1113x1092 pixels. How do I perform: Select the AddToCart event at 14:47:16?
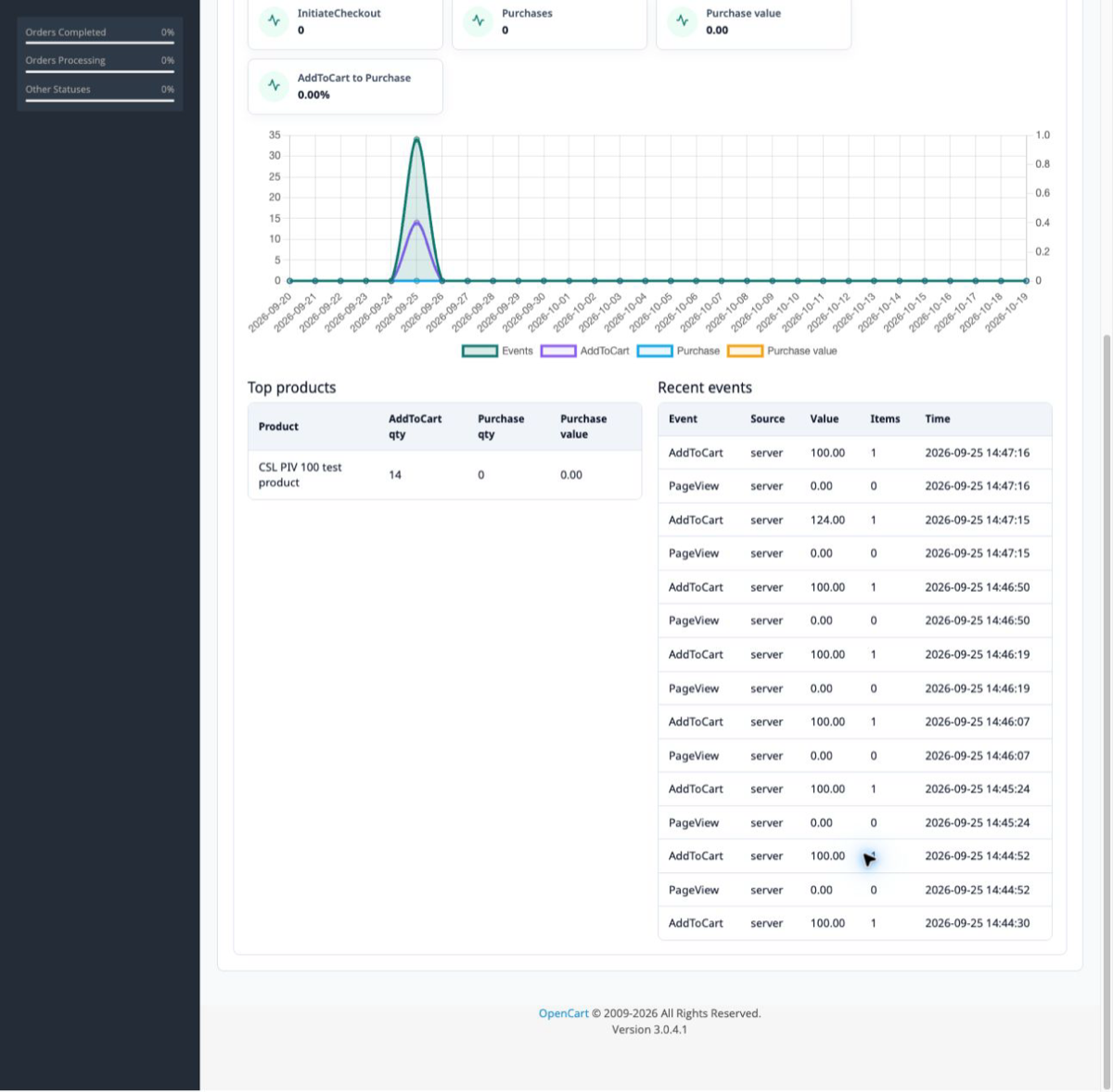pyautogui.click(x=696, y=453)
